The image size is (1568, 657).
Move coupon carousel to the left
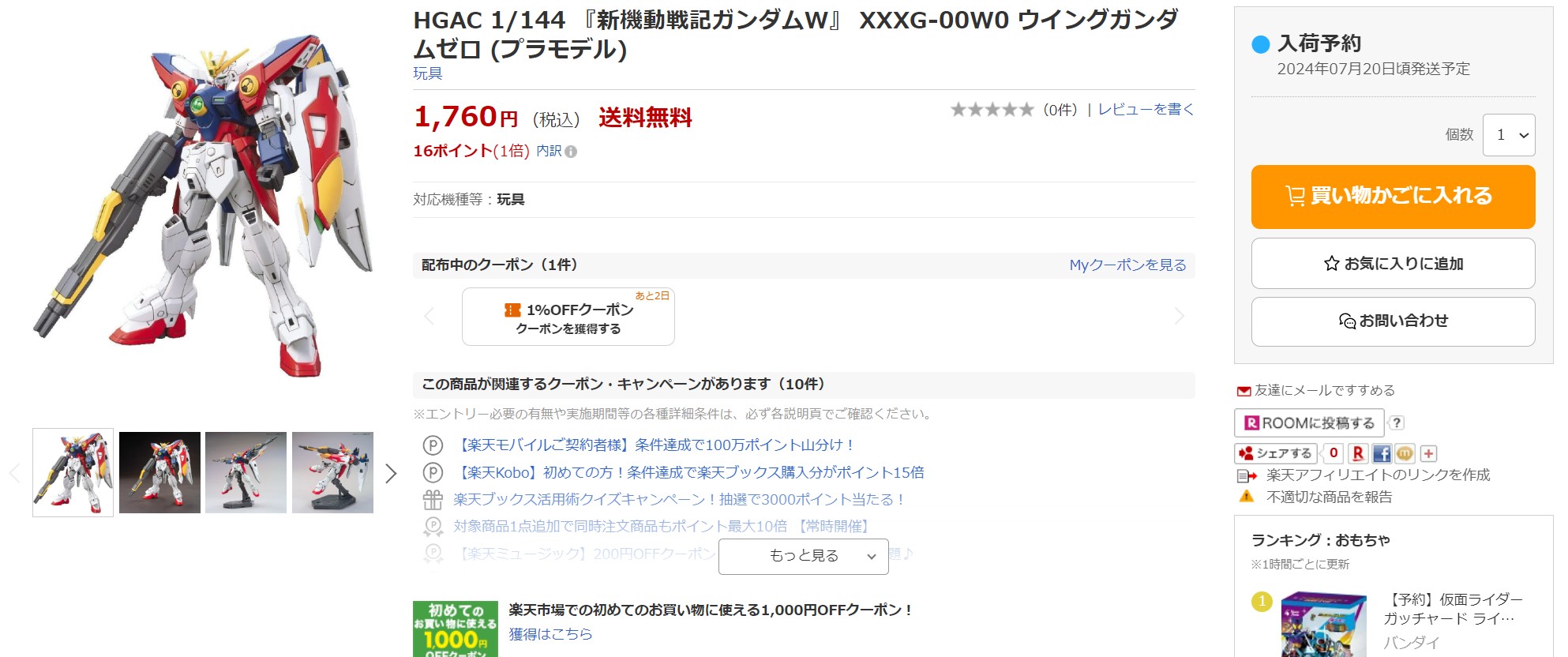point(430,317)
